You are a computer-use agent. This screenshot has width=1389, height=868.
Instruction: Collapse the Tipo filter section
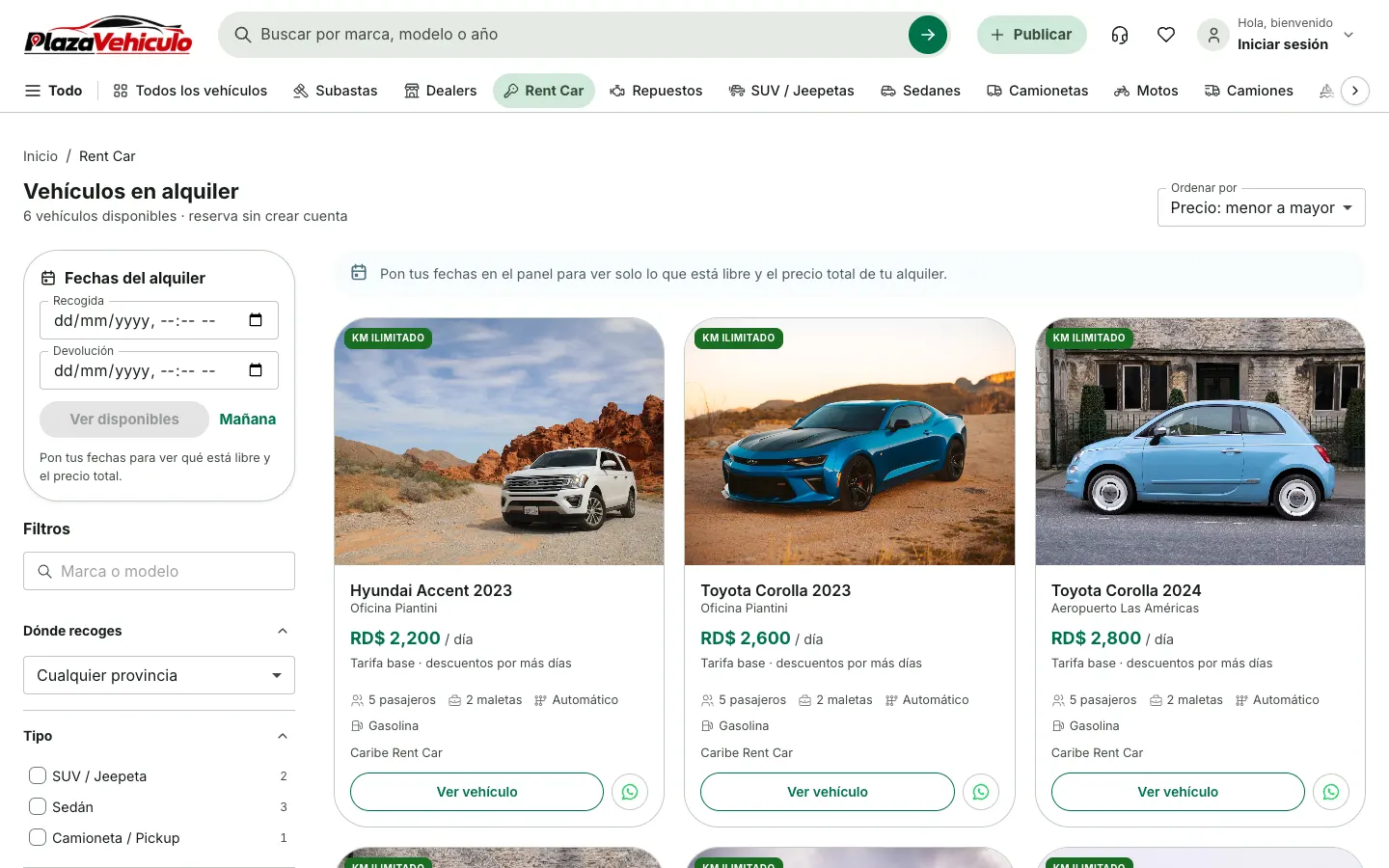click(x=283, y=736)
